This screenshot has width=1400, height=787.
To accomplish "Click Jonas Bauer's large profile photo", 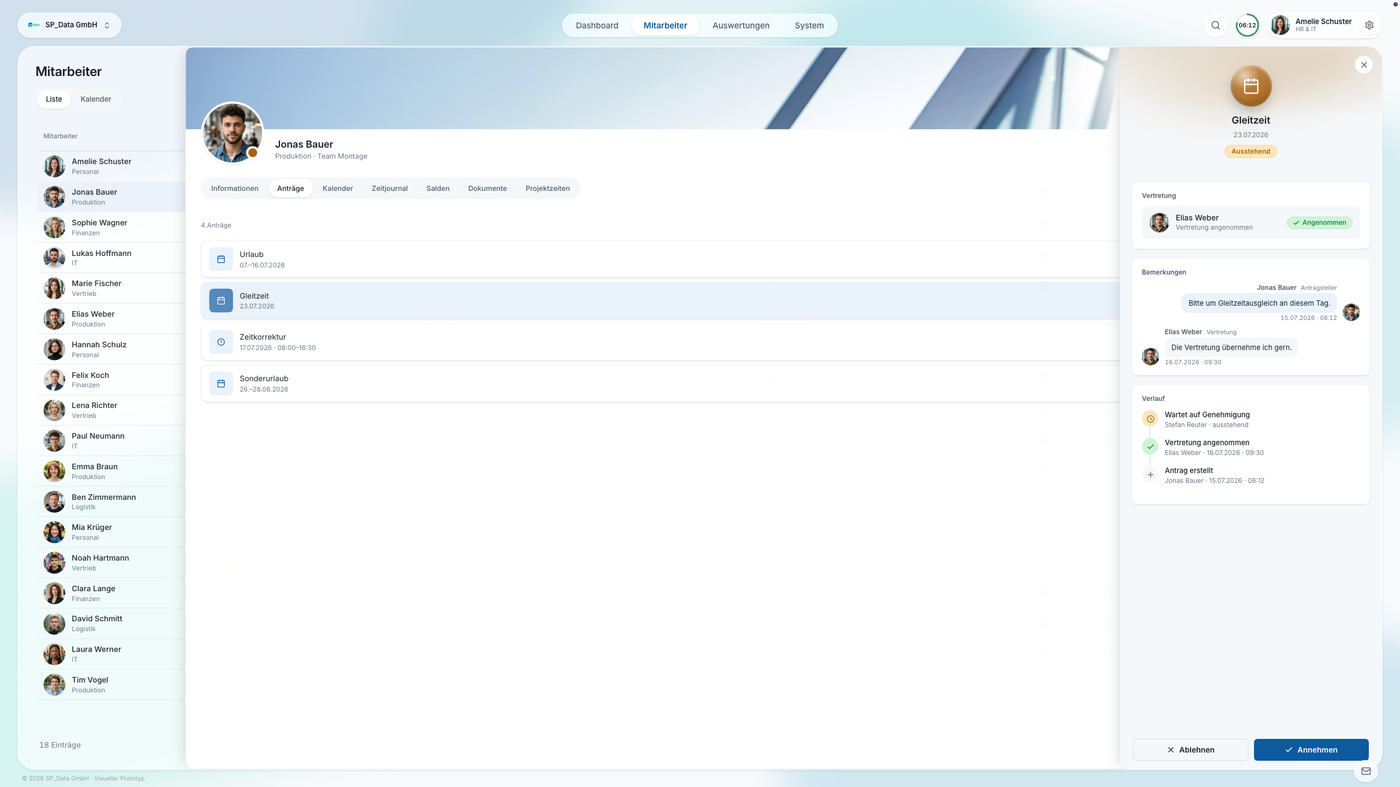I will [x=232, y=132].
